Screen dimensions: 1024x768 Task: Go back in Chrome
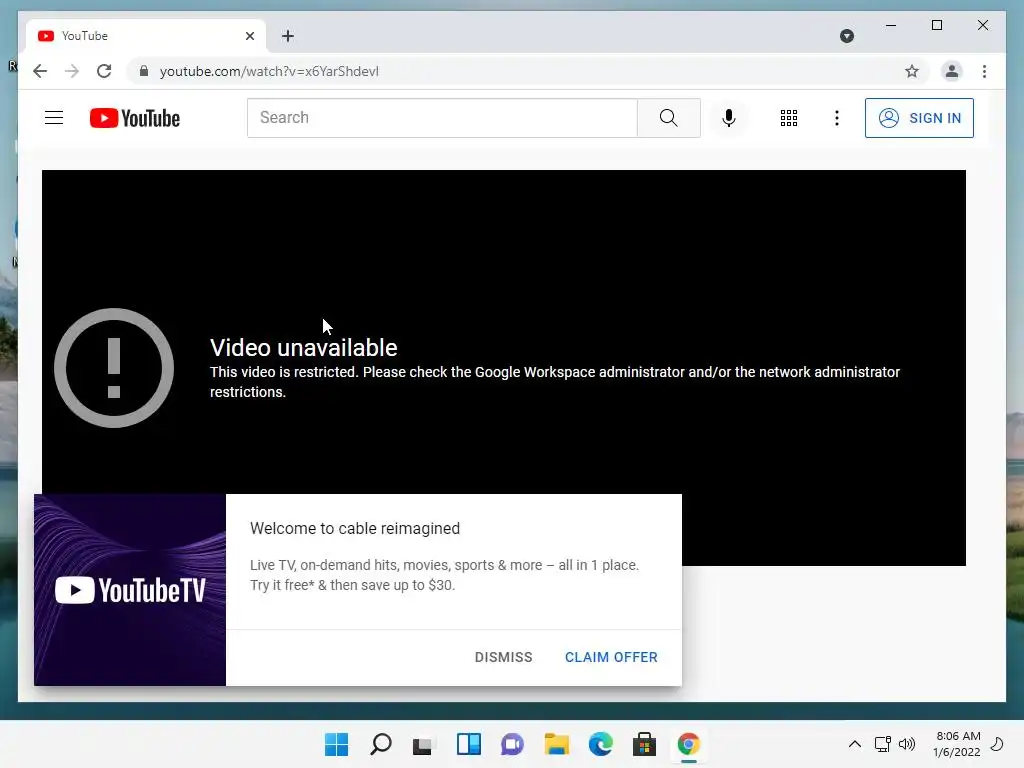pos(40,71)
